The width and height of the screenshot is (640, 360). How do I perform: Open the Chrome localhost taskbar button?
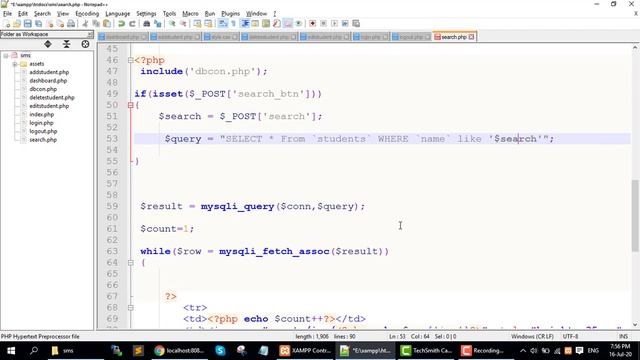tap(179, 351)
